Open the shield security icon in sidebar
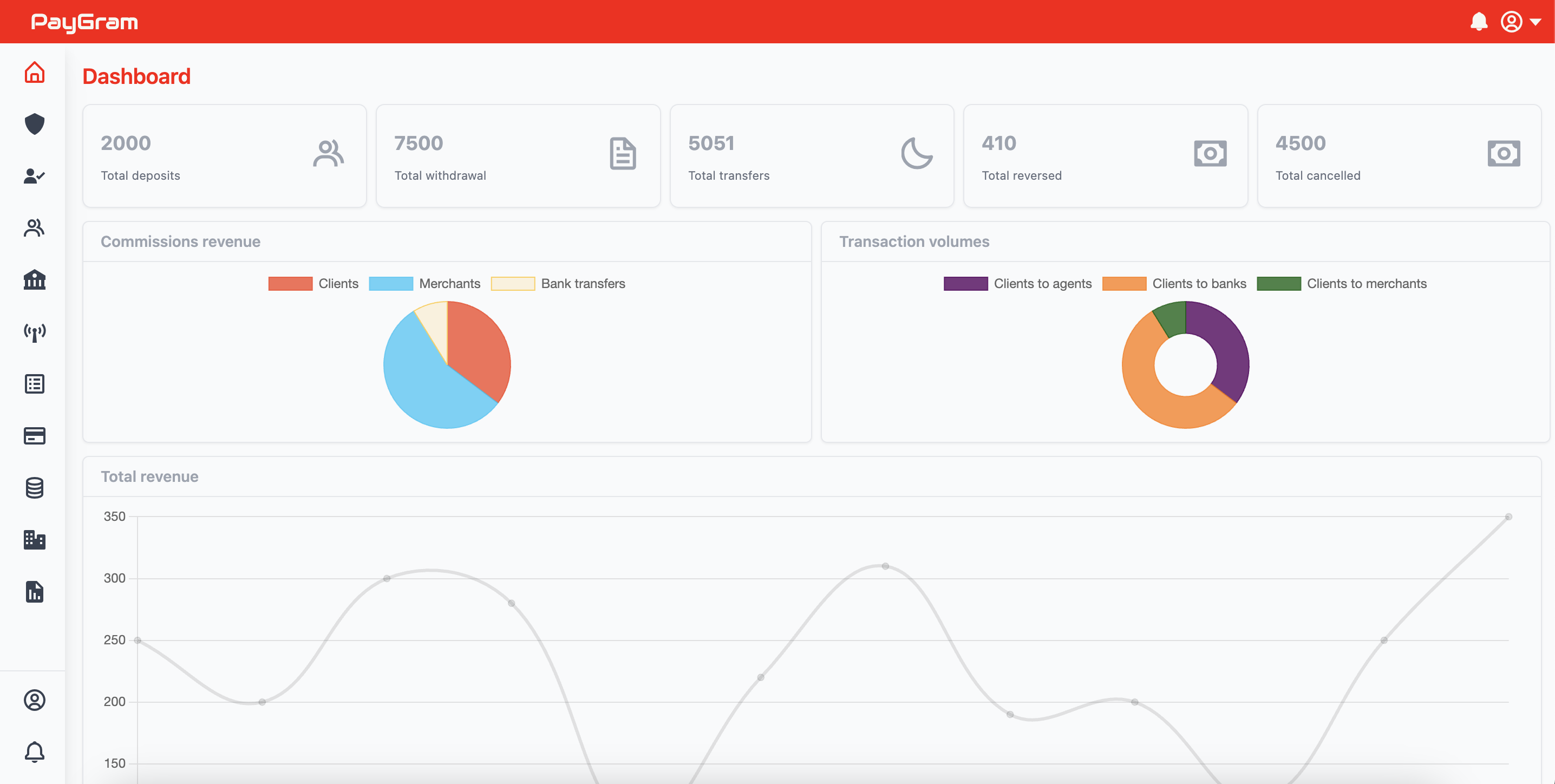This screenshot has width=1555, height=784. point(35,125)
